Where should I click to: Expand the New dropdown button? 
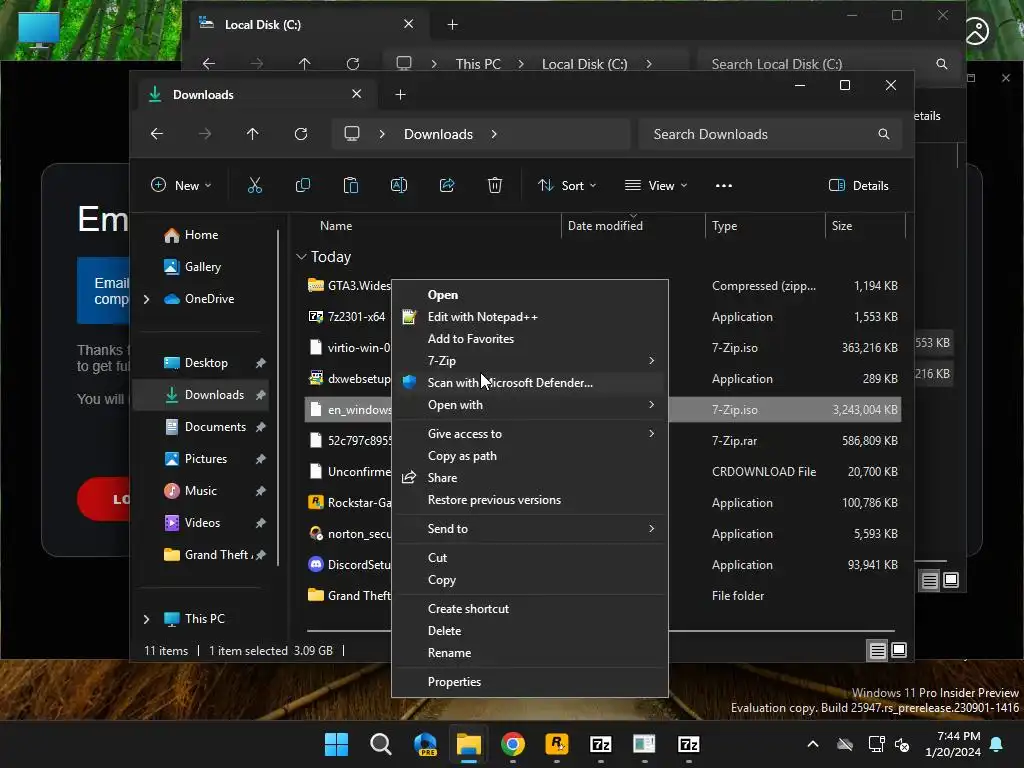181,185
